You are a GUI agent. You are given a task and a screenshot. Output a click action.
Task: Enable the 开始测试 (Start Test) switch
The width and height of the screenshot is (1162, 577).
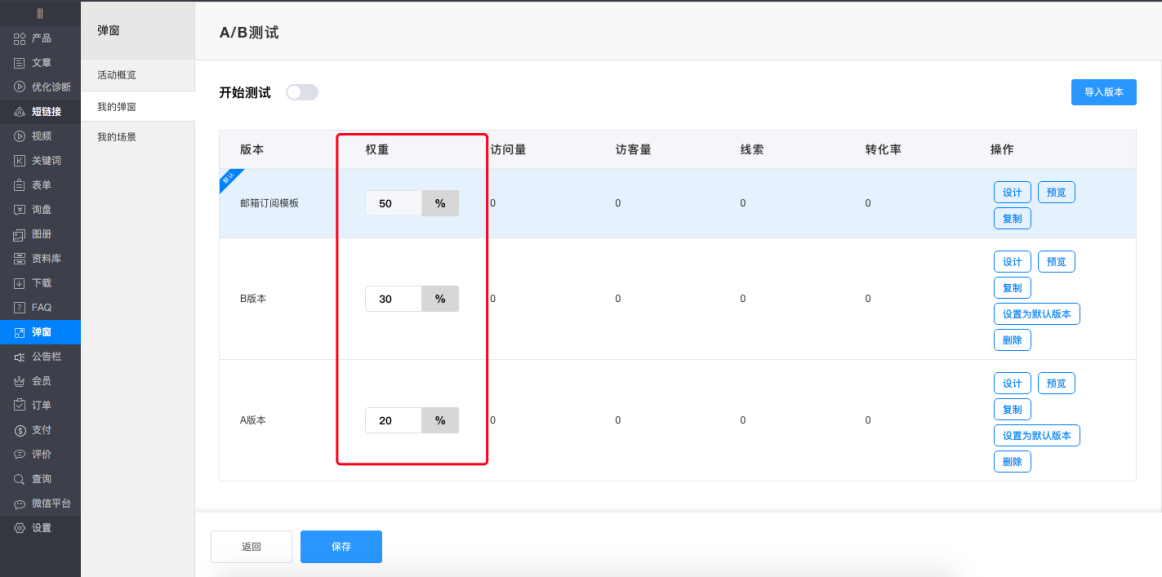(x=301, y=91)
